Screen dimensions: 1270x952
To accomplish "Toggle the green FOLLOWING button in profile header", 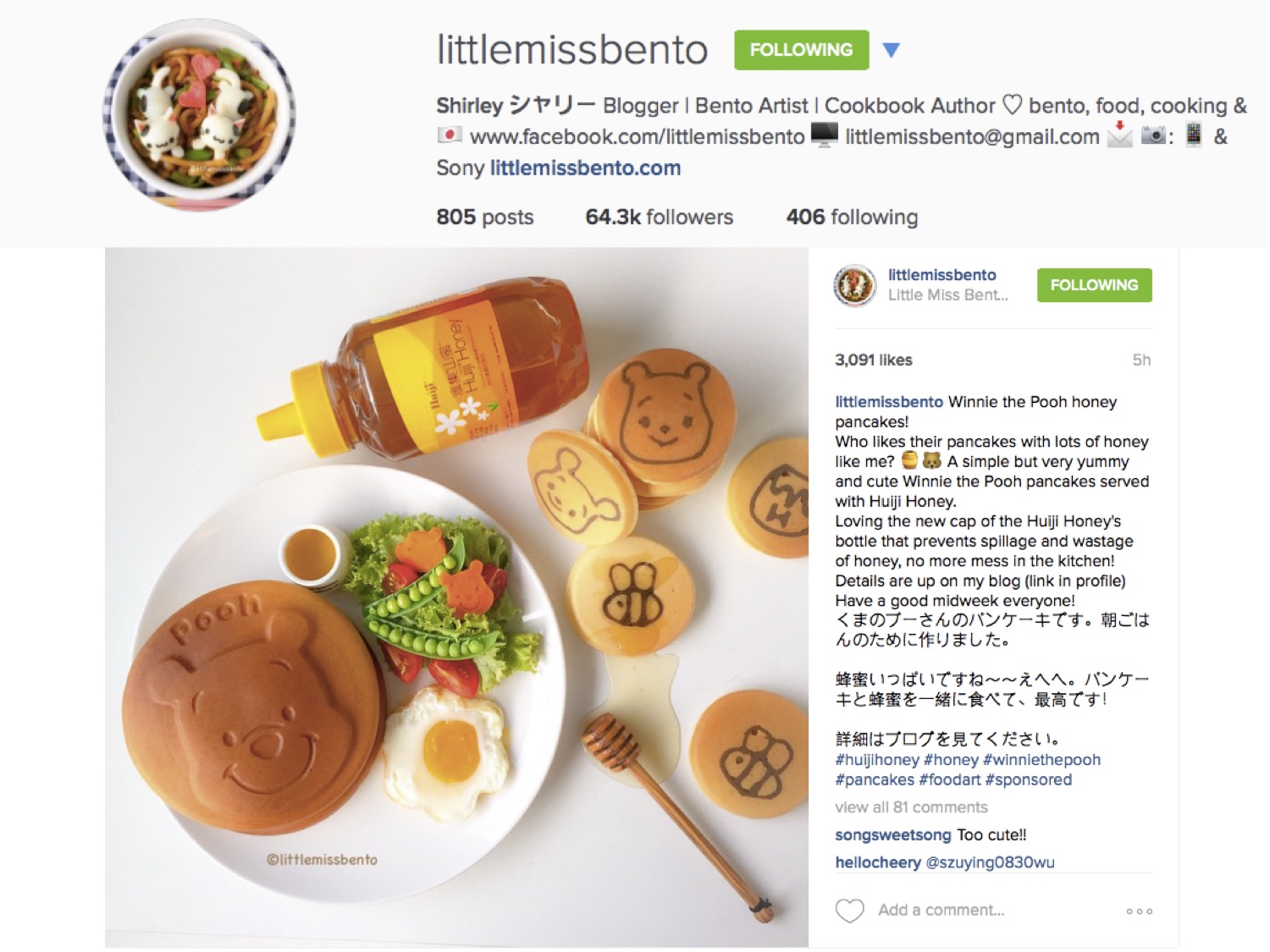I will point(801,50).
